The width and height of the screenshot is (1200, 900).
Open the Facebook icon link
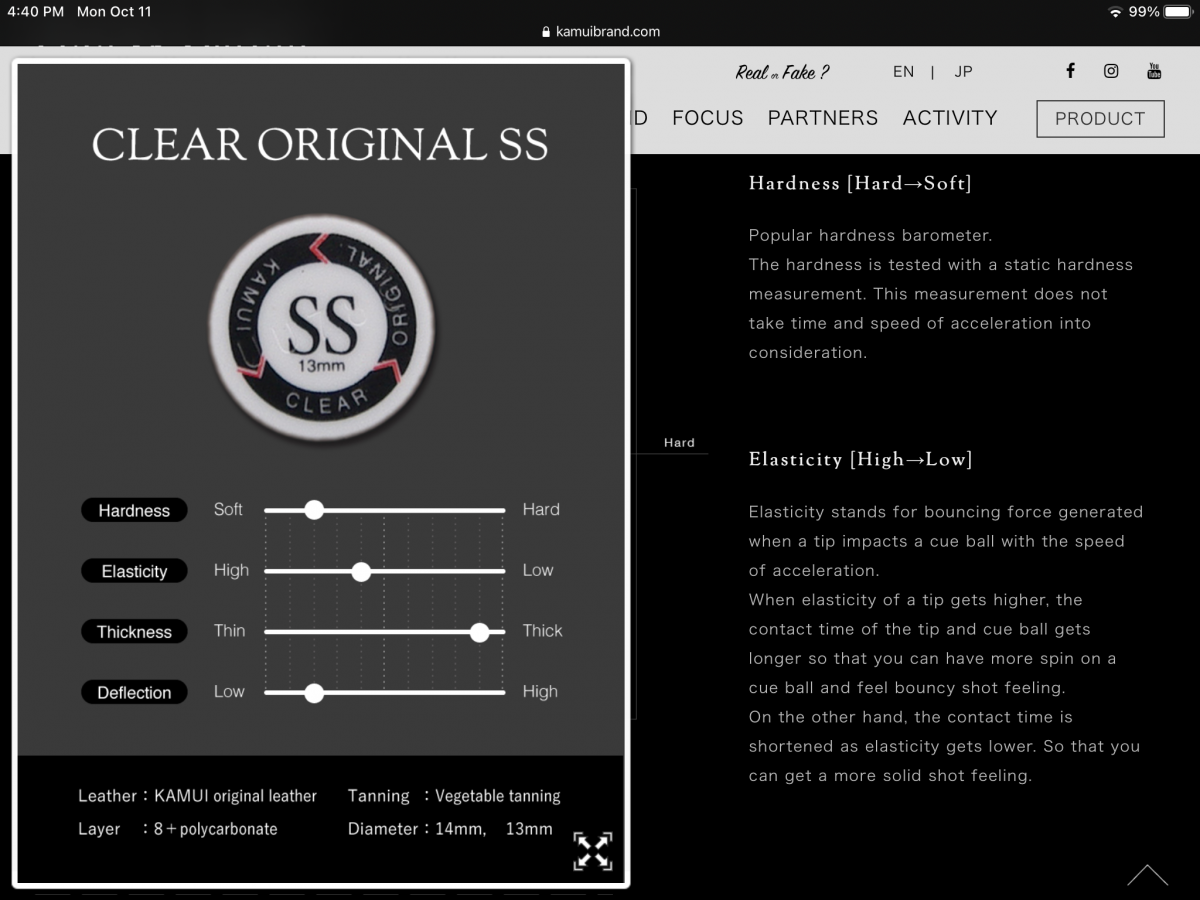tap(1070, 71)
